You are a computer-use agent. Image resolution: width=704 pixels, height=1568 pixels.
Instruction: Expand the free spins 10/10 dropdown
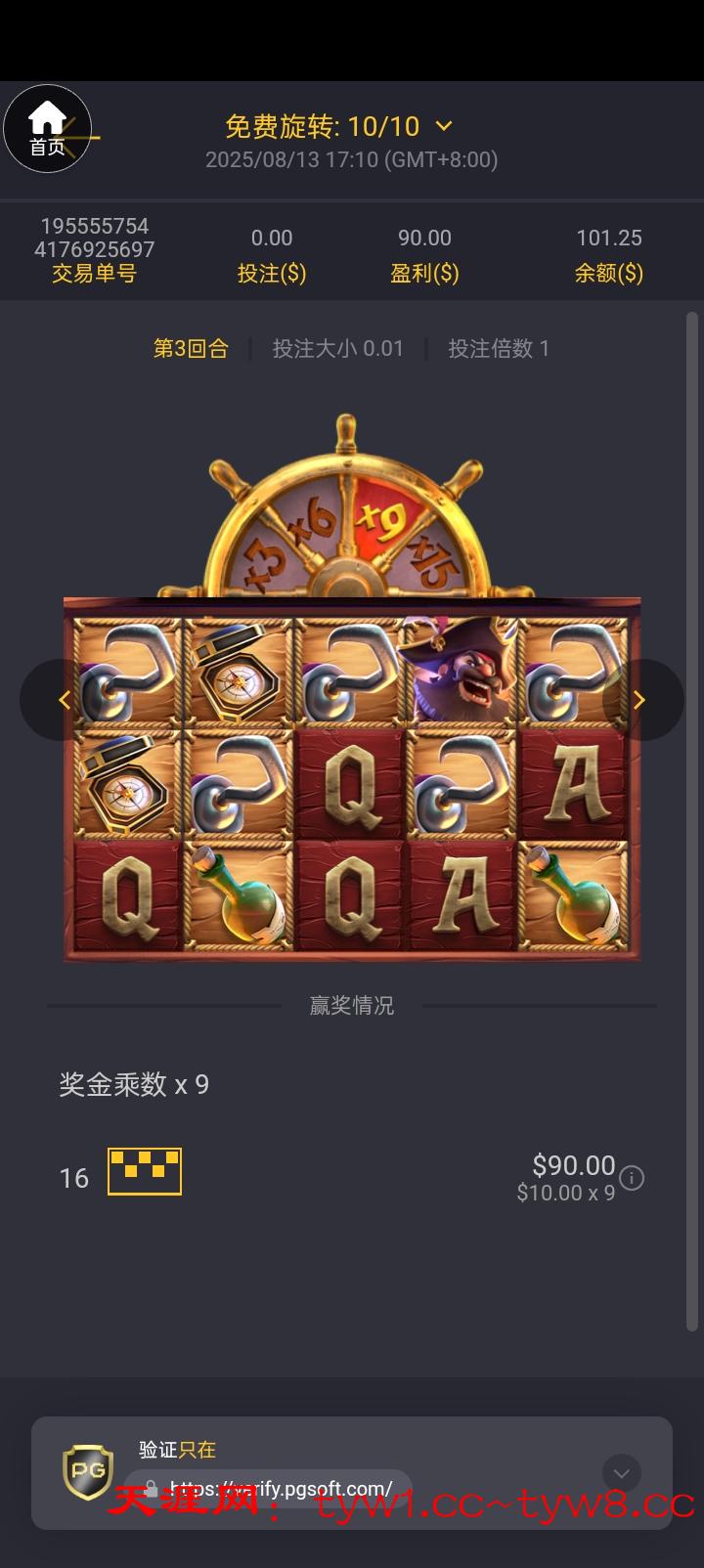444,125
